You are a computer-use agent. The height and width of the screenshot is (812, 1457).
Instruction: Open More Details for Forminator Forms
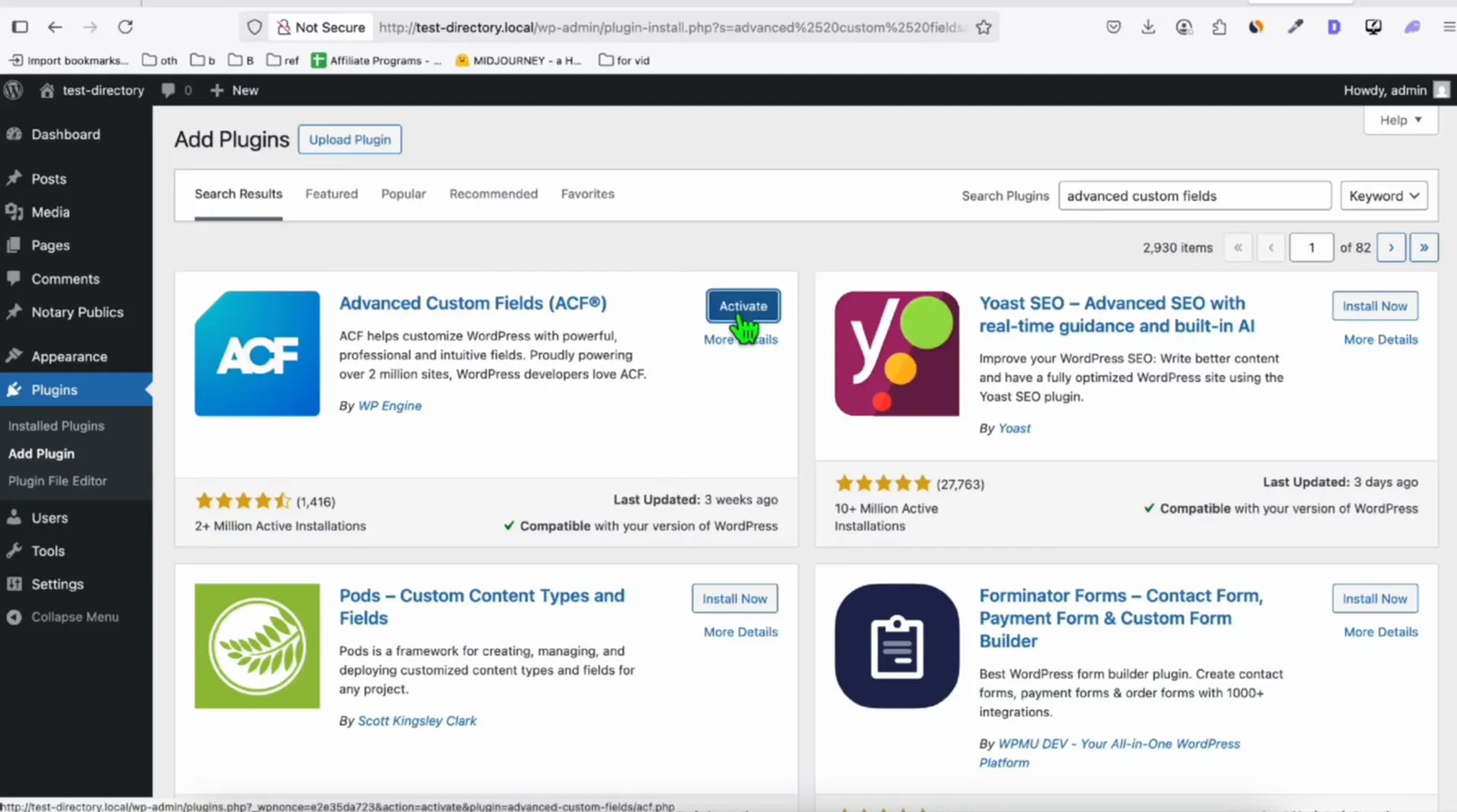click(x=1381, y=632)
